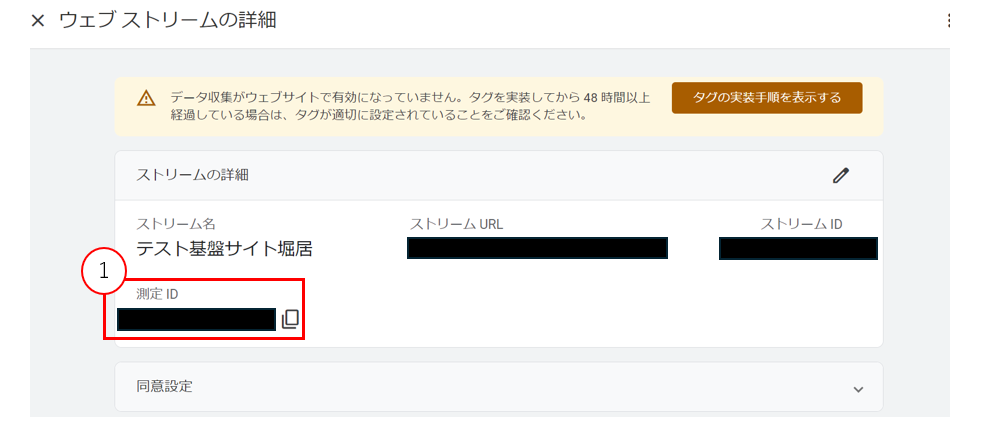Click the ストリームの詳細 card header
Viewport: 982px width, 430px height.
(x=499, y=175)
